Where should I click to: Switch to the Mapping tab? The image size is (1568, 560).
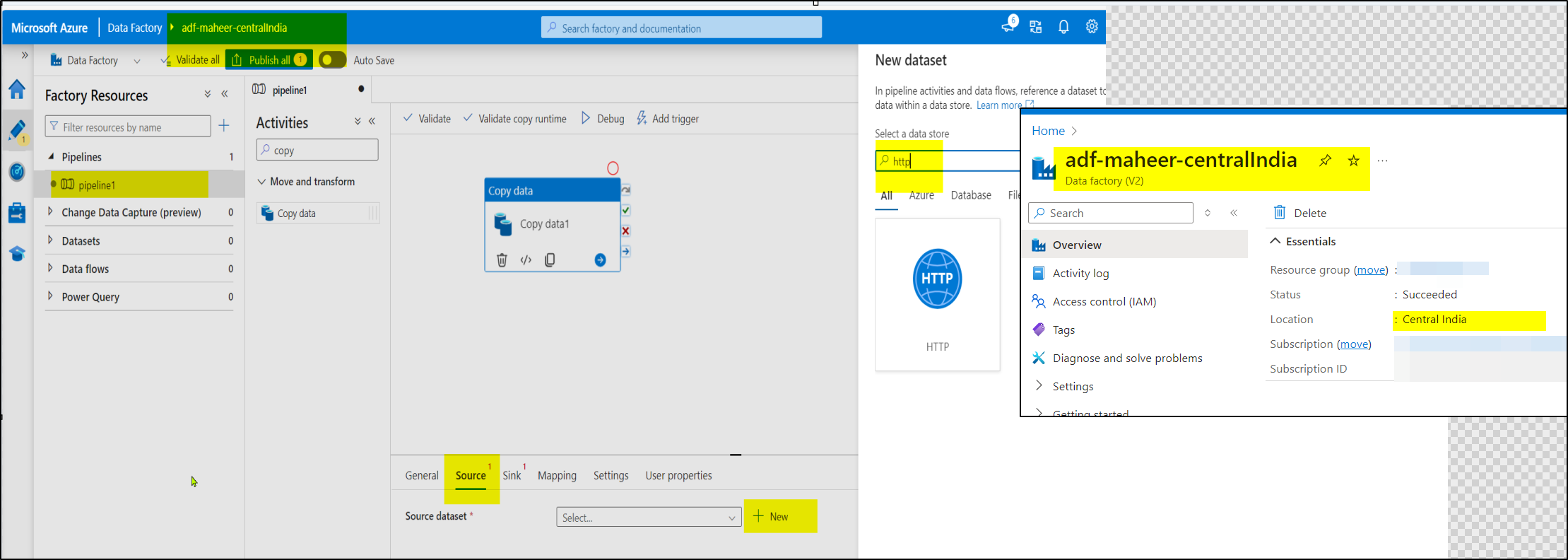[x=557, y=476]
